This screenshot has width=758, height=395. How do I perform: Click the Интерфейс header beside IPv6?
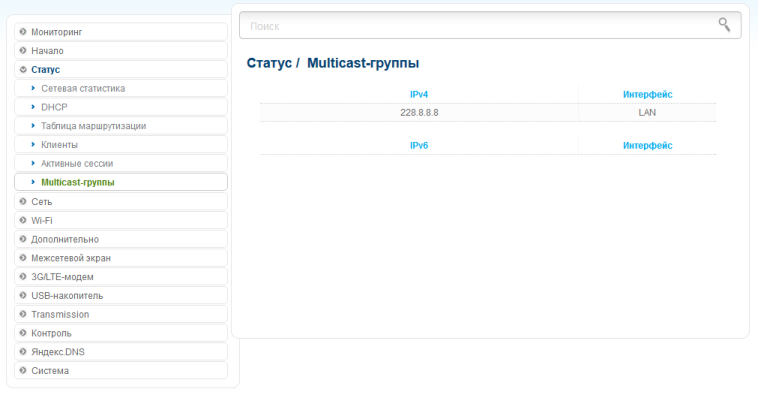coord(647,146)
